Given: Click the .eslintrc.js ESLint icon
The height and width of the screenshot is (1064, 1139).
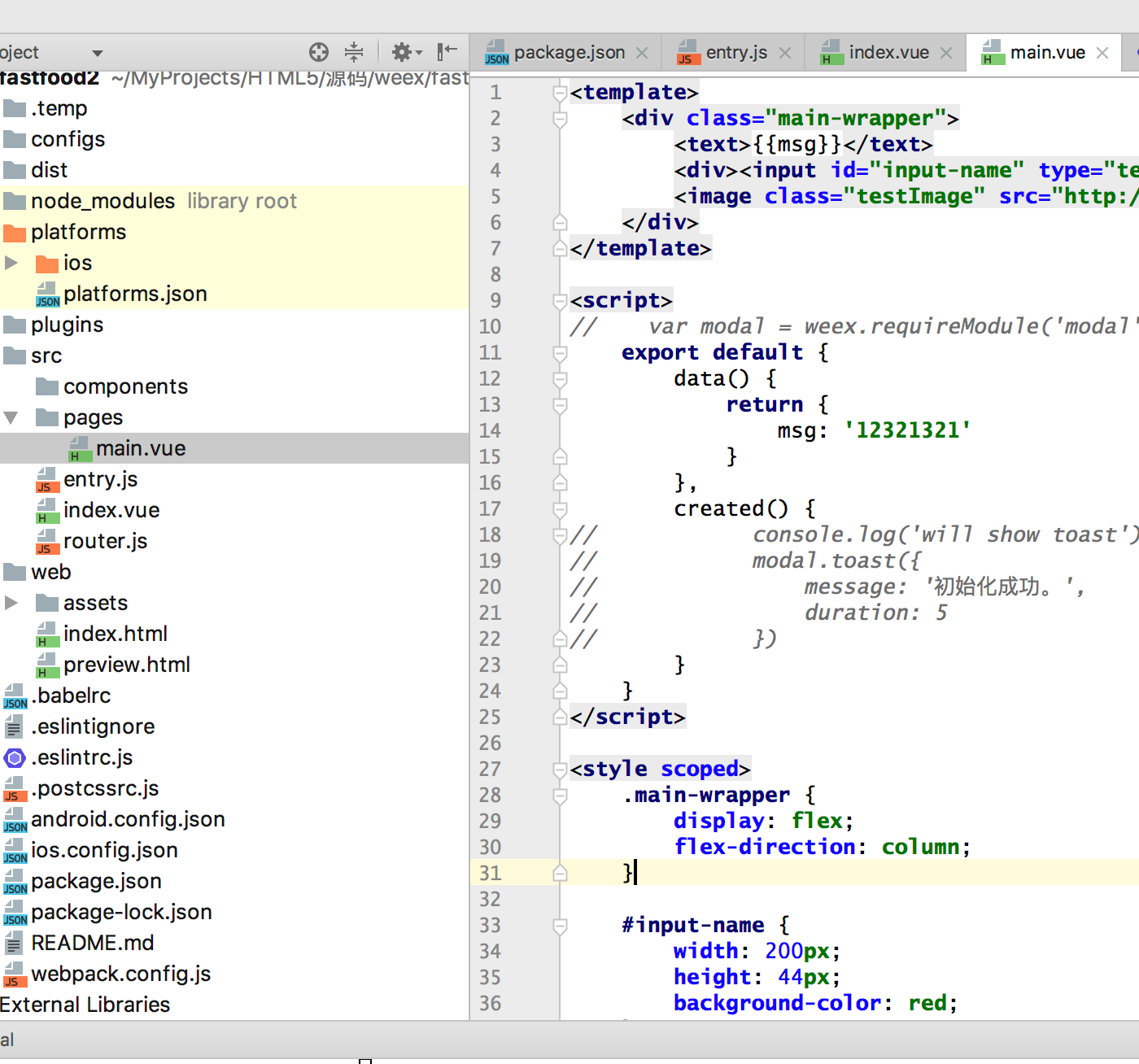Looking at the screenshot, I should (x=15, y=758).
